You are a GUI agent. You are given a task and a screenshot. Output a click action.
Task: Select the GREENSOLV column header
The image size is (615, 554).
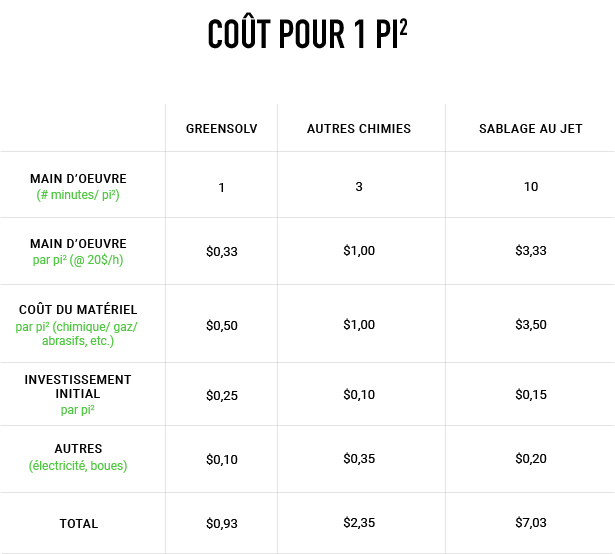[221, 129]
